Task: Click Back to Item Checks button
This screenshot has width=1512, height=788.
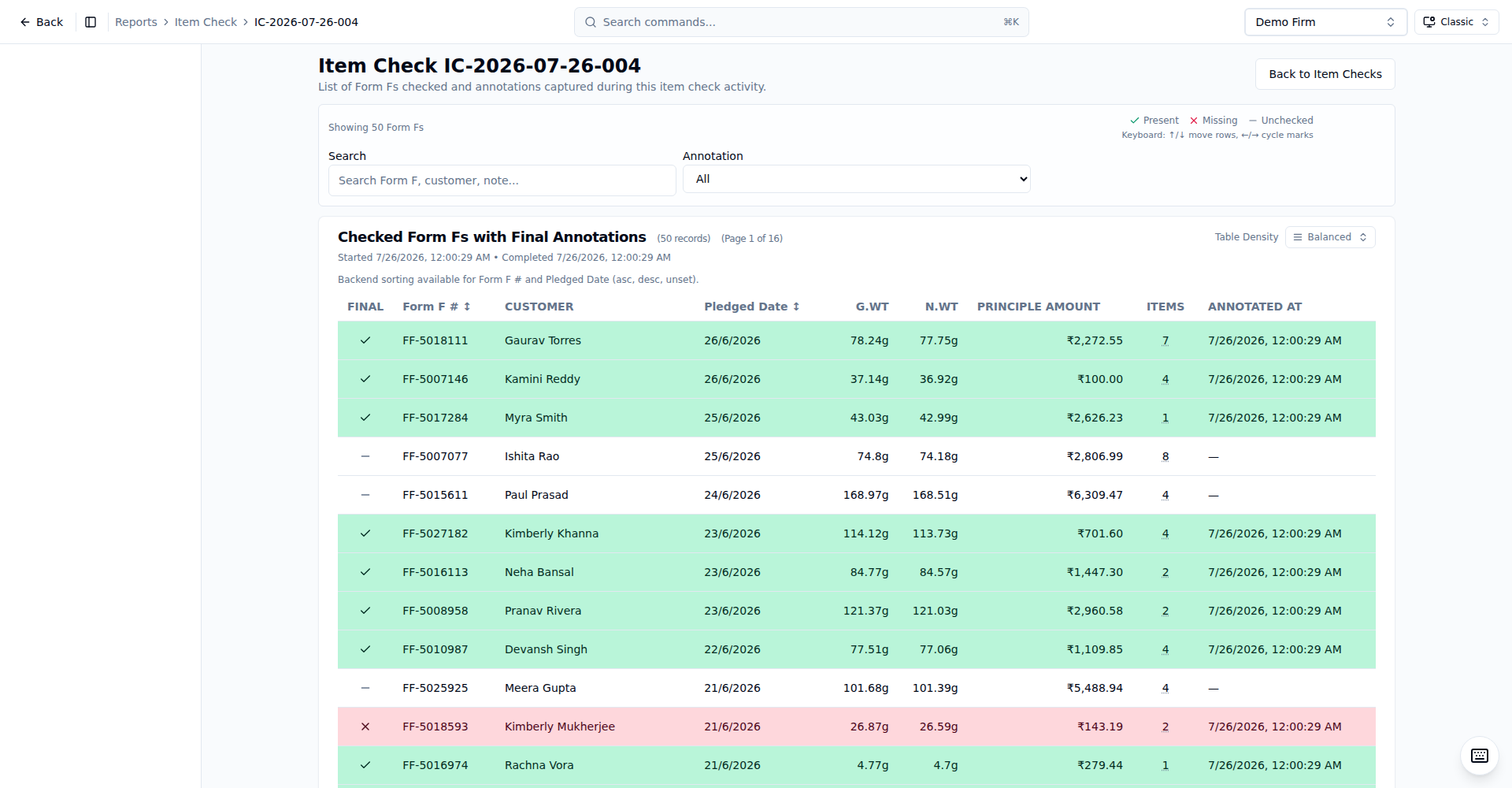Action: pyautogui.click(x=1325, y=74)
